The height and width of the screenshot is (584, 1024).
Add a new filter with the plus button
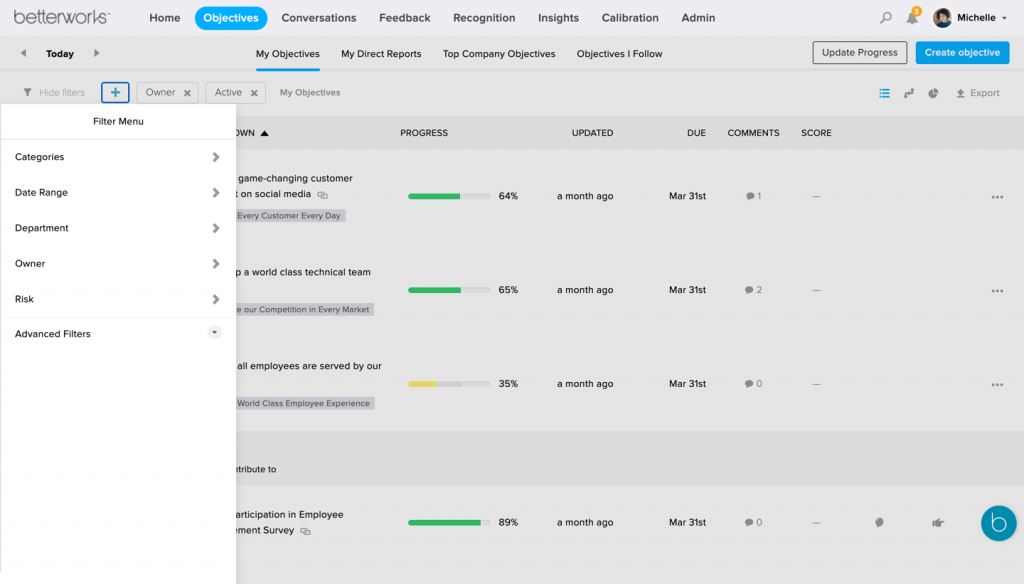(114, 92)
